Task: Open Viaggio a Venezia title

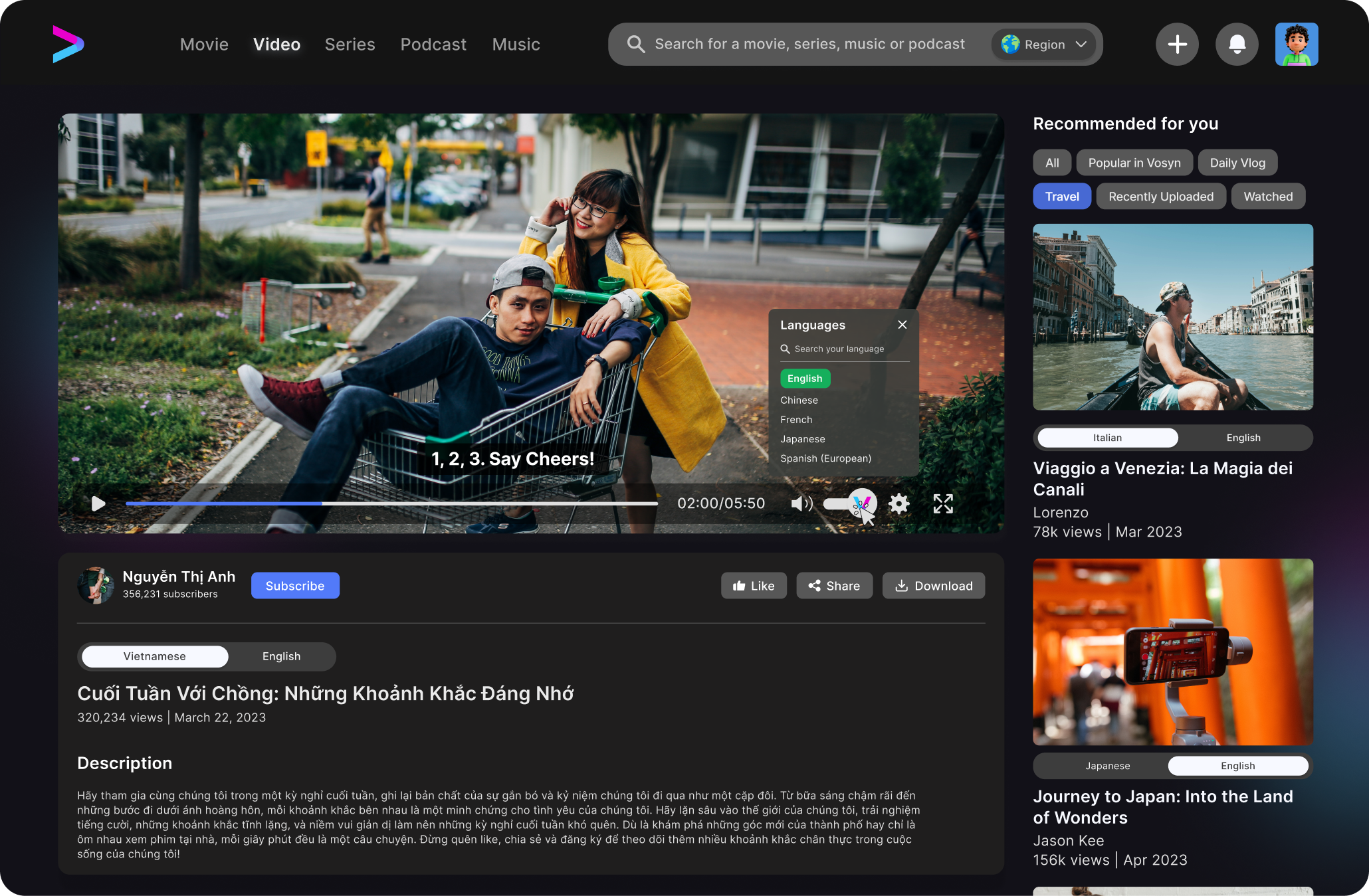Action: [1162, 479]
